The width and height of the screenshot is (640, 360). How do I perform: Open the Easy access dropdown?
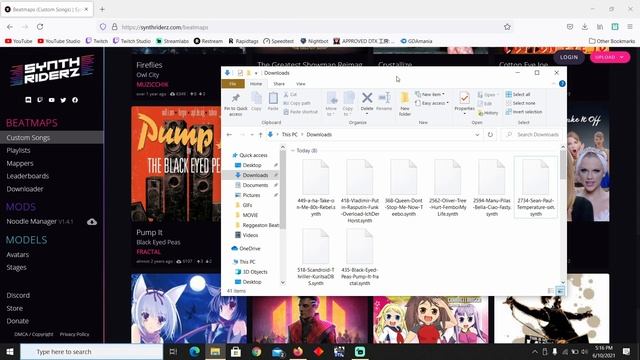(x=432, y=103)
